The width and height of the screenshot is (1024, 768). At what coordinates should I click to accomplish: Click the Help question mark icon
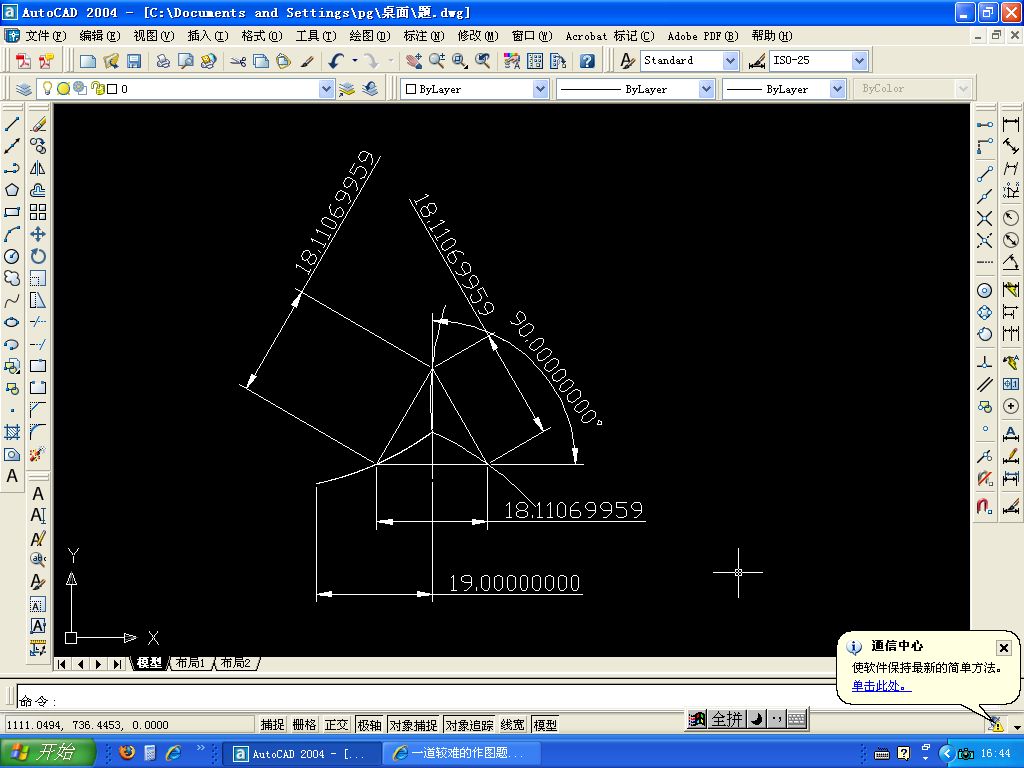587,61
